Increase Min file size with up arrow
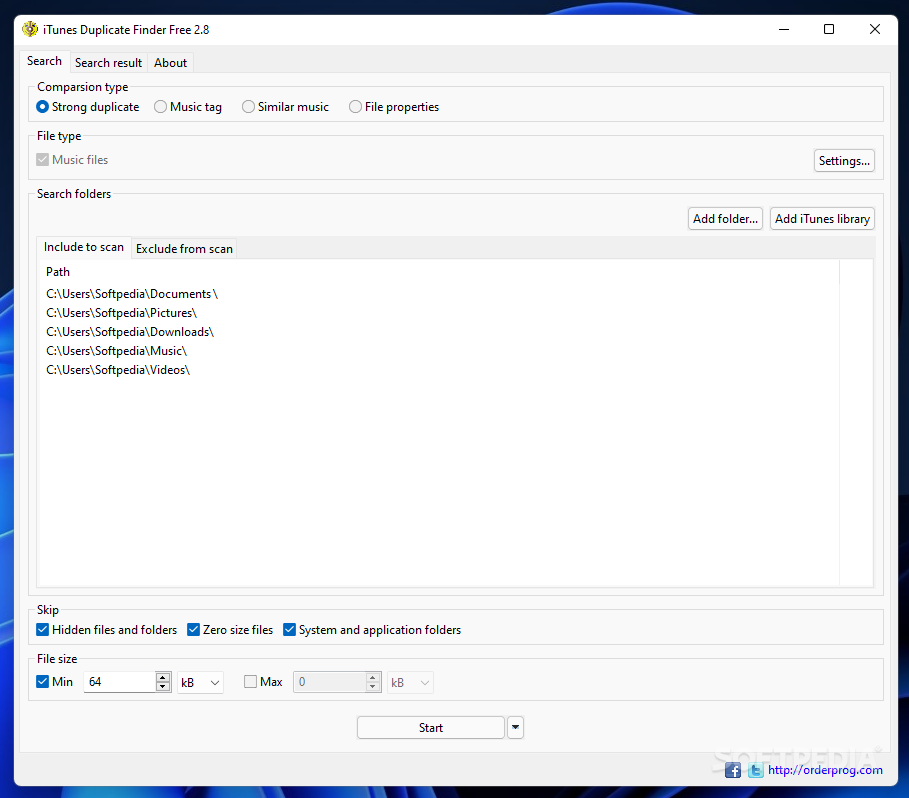The image size is (909, 798). [163, 677]
